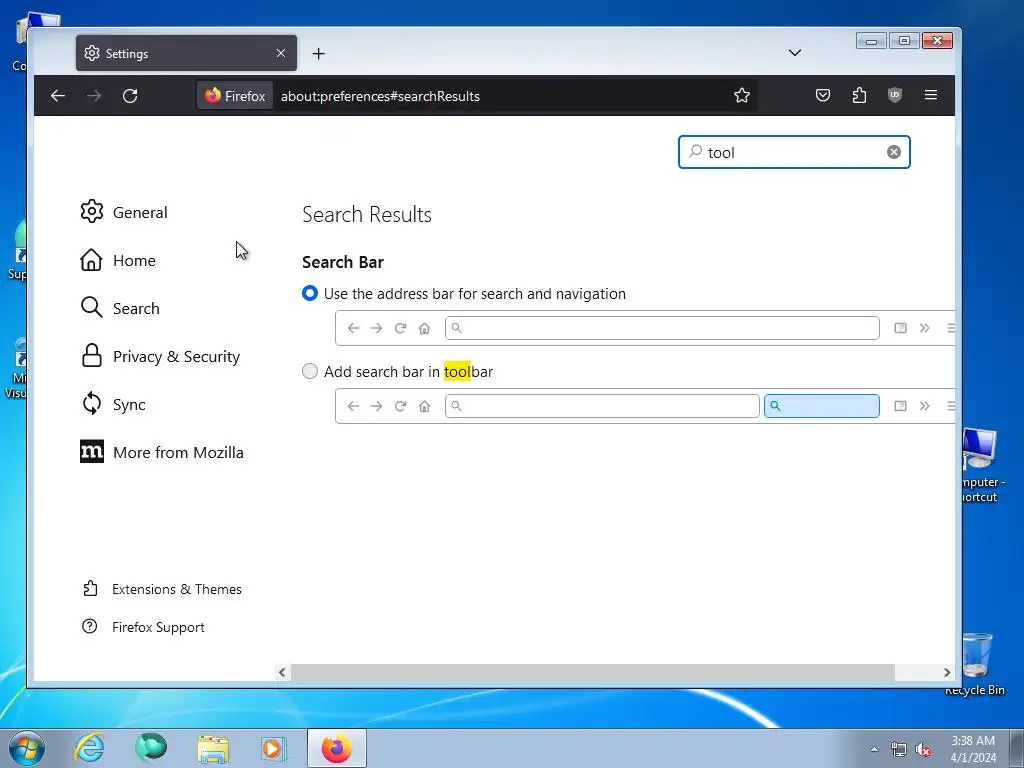Click the Find in Settings search field
This screenshot has width=1024, height=768.
pyautogui.click(x=794, y=152)
